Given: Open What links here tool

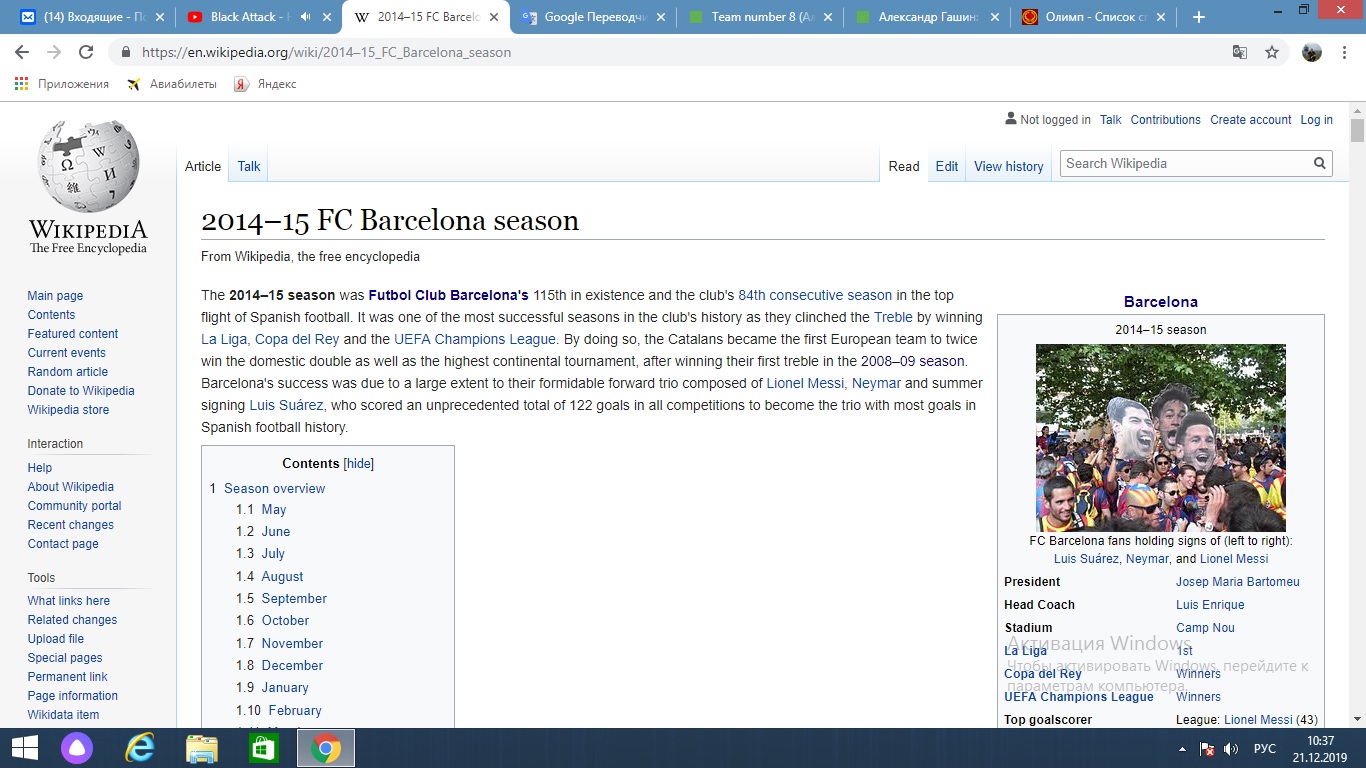Looking at the screenshot, I should 69,600.
